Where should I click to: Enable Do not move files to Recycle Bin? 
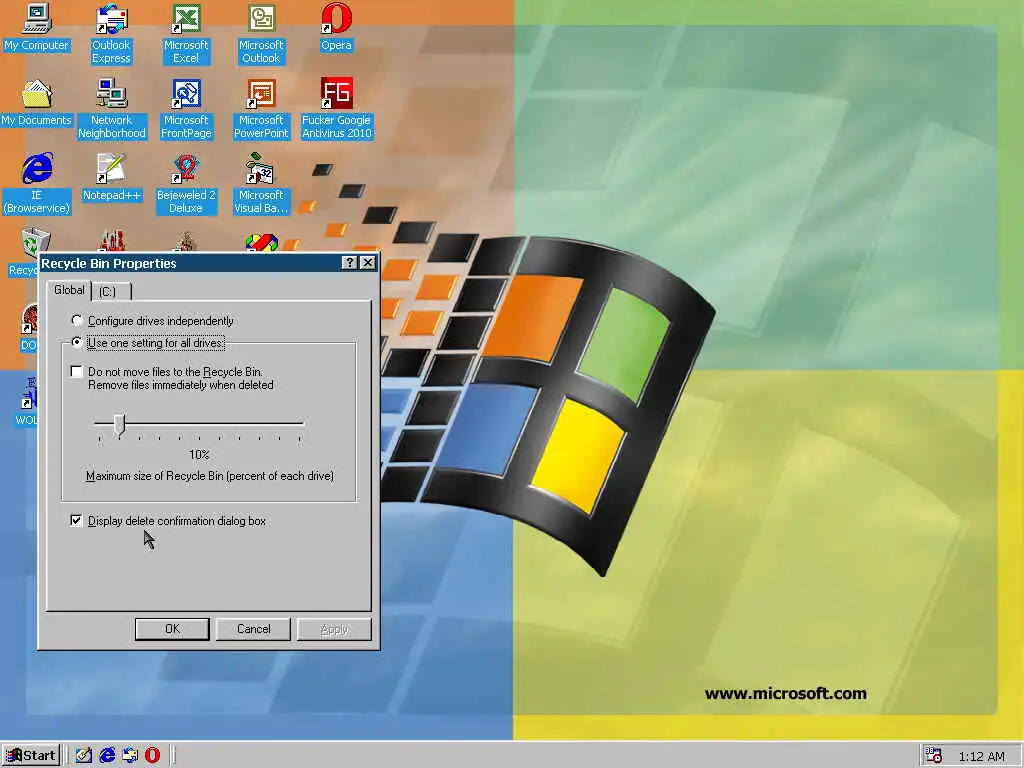pos(76,372)
